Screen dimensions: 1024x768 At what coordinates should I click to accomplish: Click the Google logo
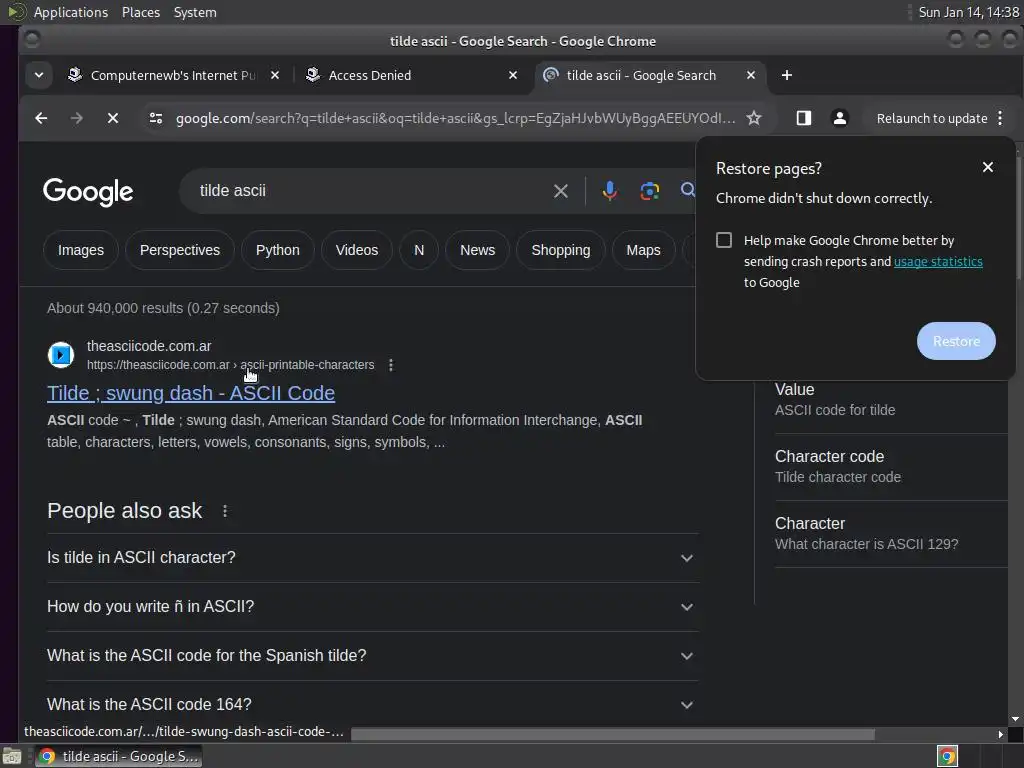point(88,191)
